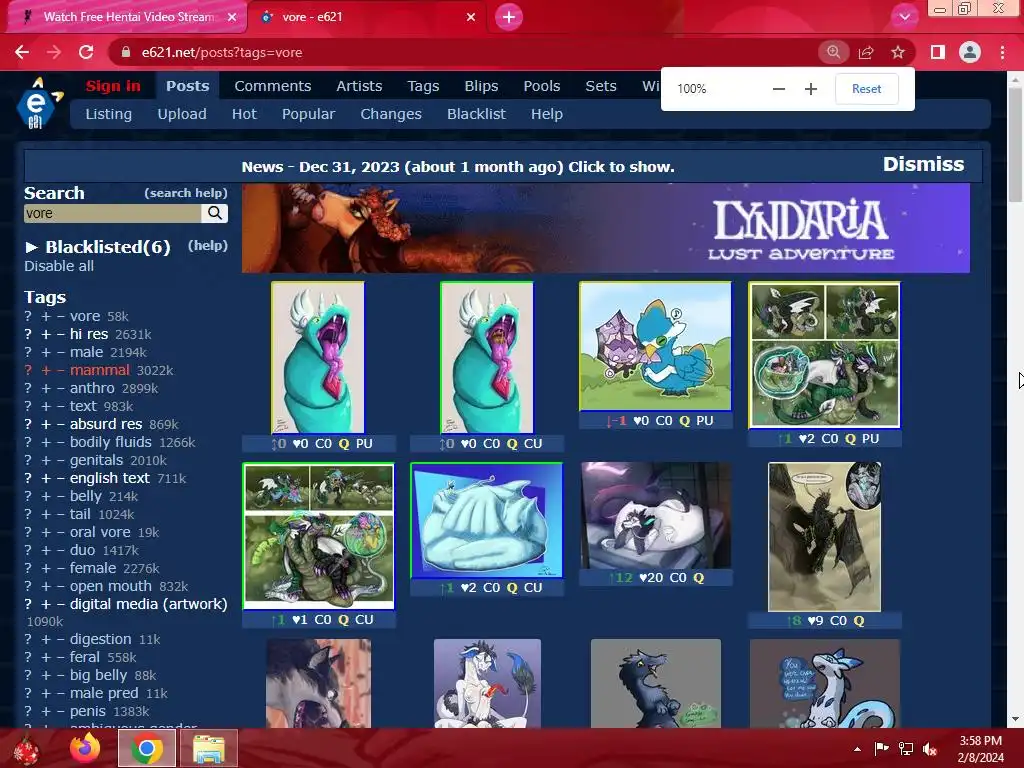The width and height of the screenshot is (1024, 768).
Task: Open the wiki '?' for the mammal tag
Action: point(28,370)
